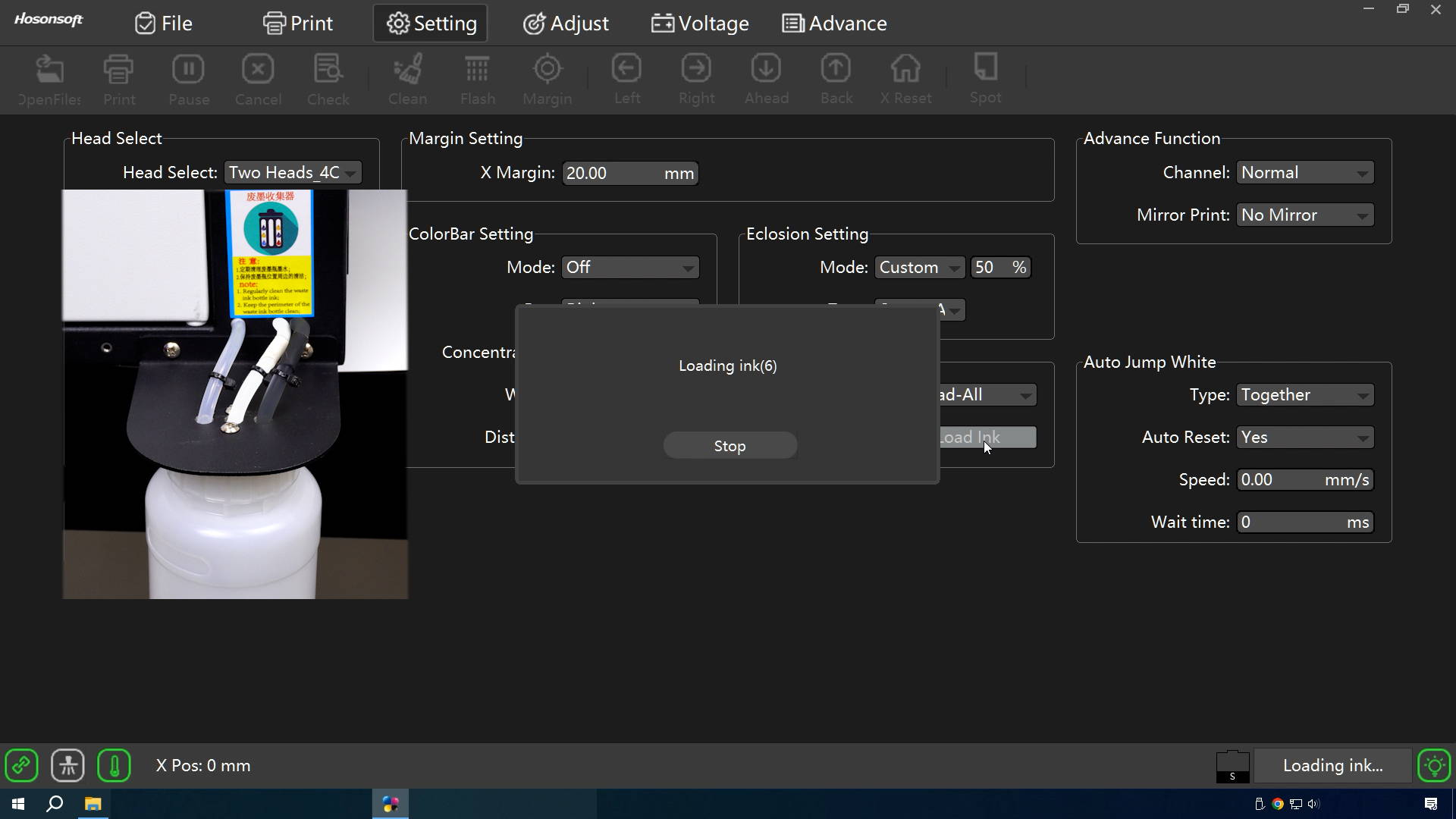1456x819 pixels.
Task: Open Auto Reset Yes dropdown
Action: pyautogui.click(x=1305, y=438)
